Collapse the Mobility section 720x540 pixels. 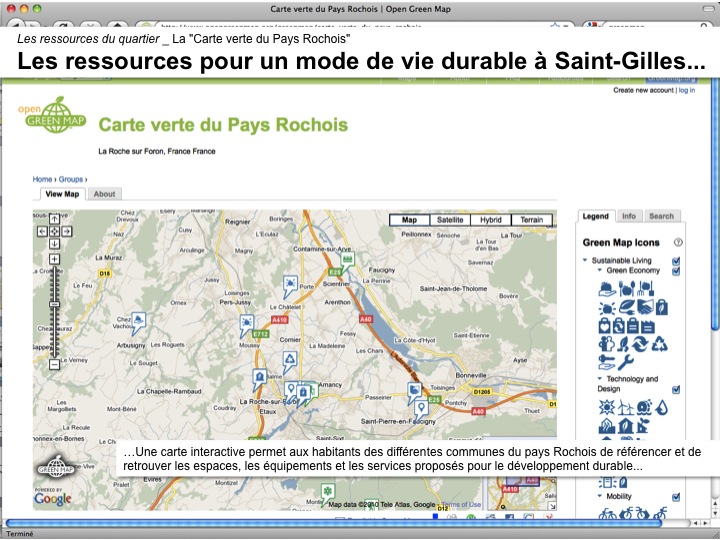(600, 496)
